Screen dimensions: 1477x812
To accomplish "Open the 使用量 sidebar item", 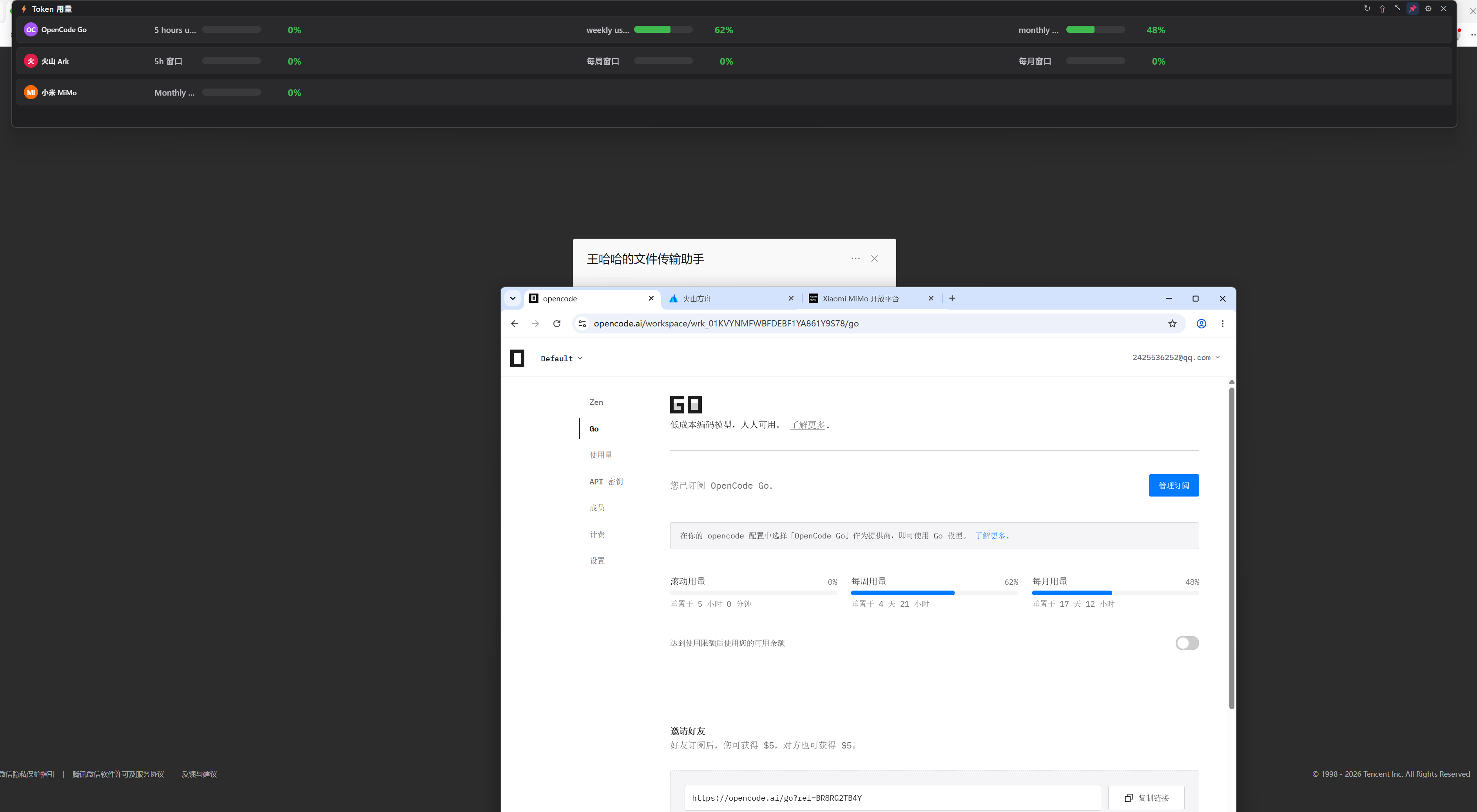I will coord(601,455).
